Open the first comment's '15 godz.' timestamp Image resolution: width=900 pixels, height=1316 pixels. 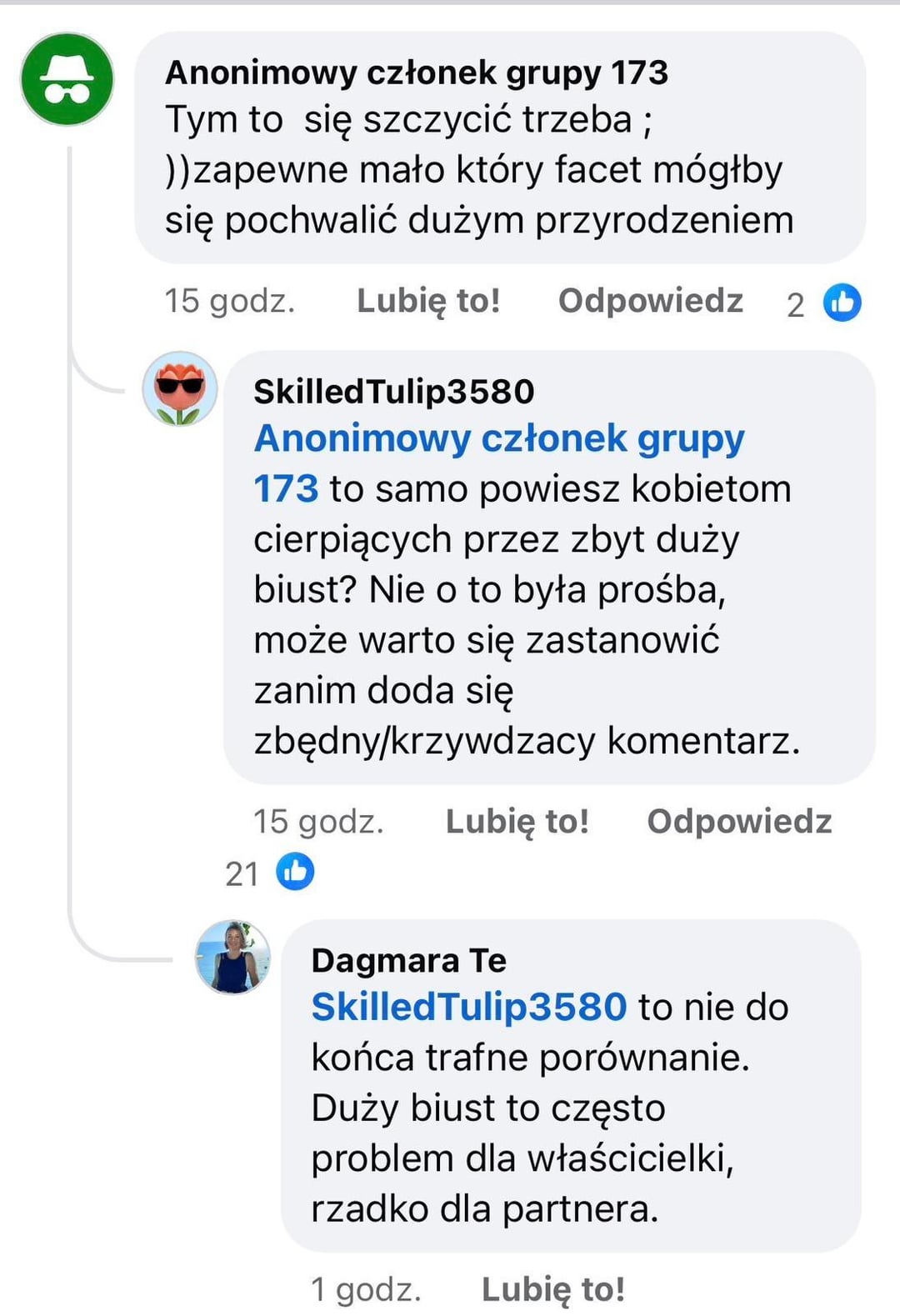pos(230,301)
